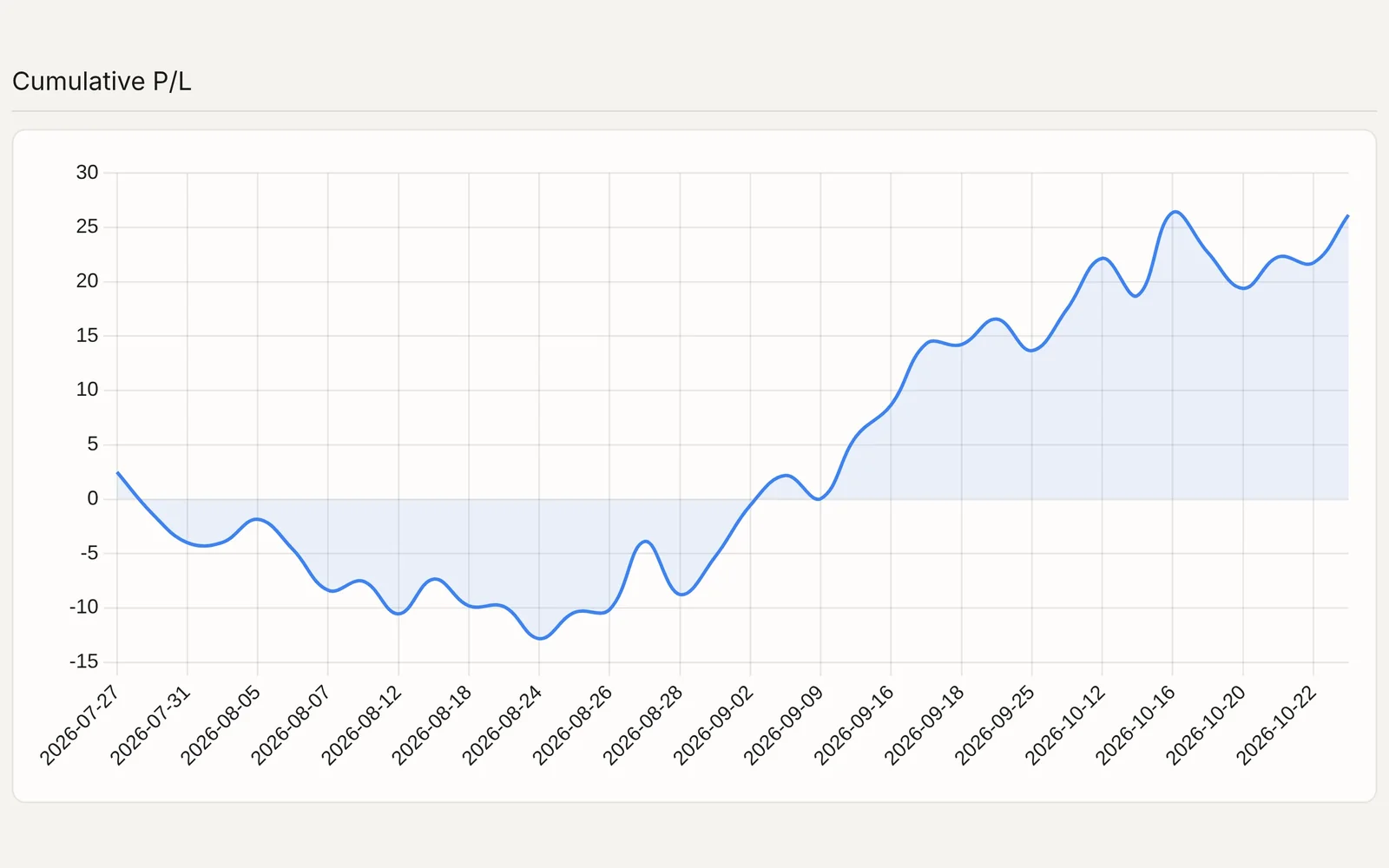
Task: Click the 10 y-axis value
Action: [x=88, y=390]
